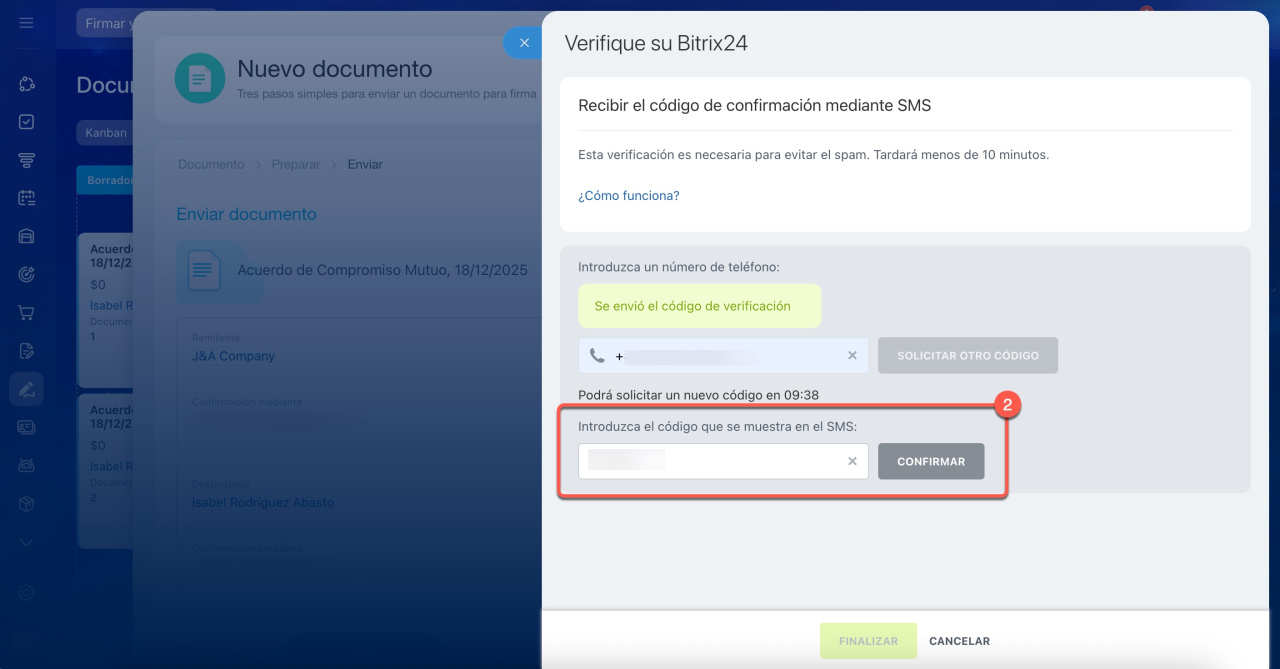This screenshot has width=1280, height=669.
Task: Open the document-with-pen icon in sidebar
Action: [26, 351]
